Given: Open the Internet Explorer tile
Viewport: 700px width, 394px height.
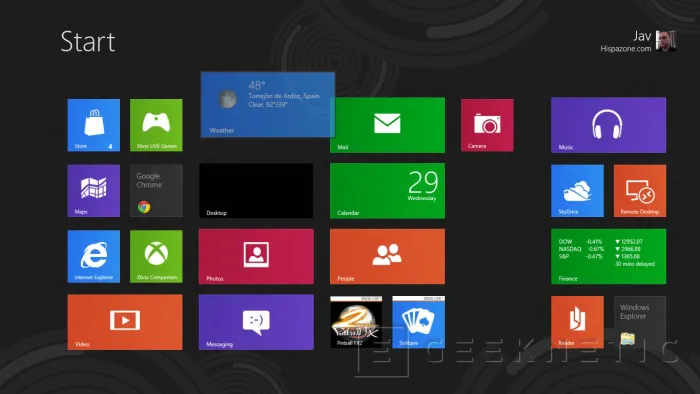Looking at the screenshot, I should 94,256.
